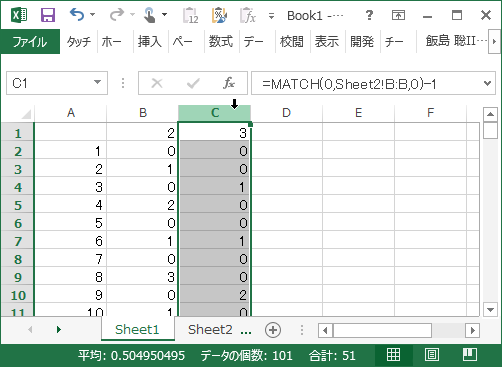Switch to Normal view icon
Image resolution: width=502 pixels, height=367 pixels.
click(x=393, y=355)
